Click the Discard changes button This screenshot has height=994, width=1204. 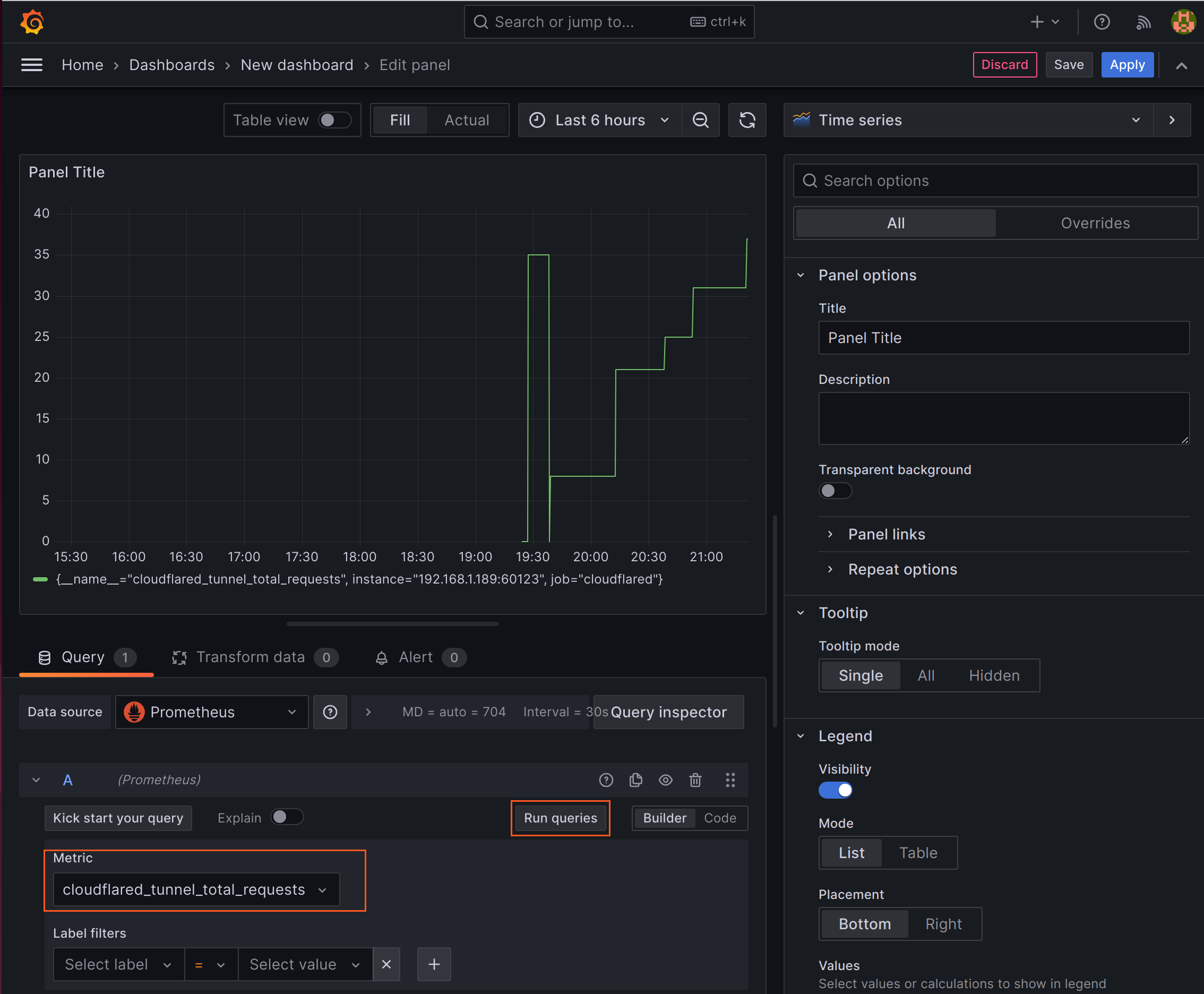point(1004,64)
